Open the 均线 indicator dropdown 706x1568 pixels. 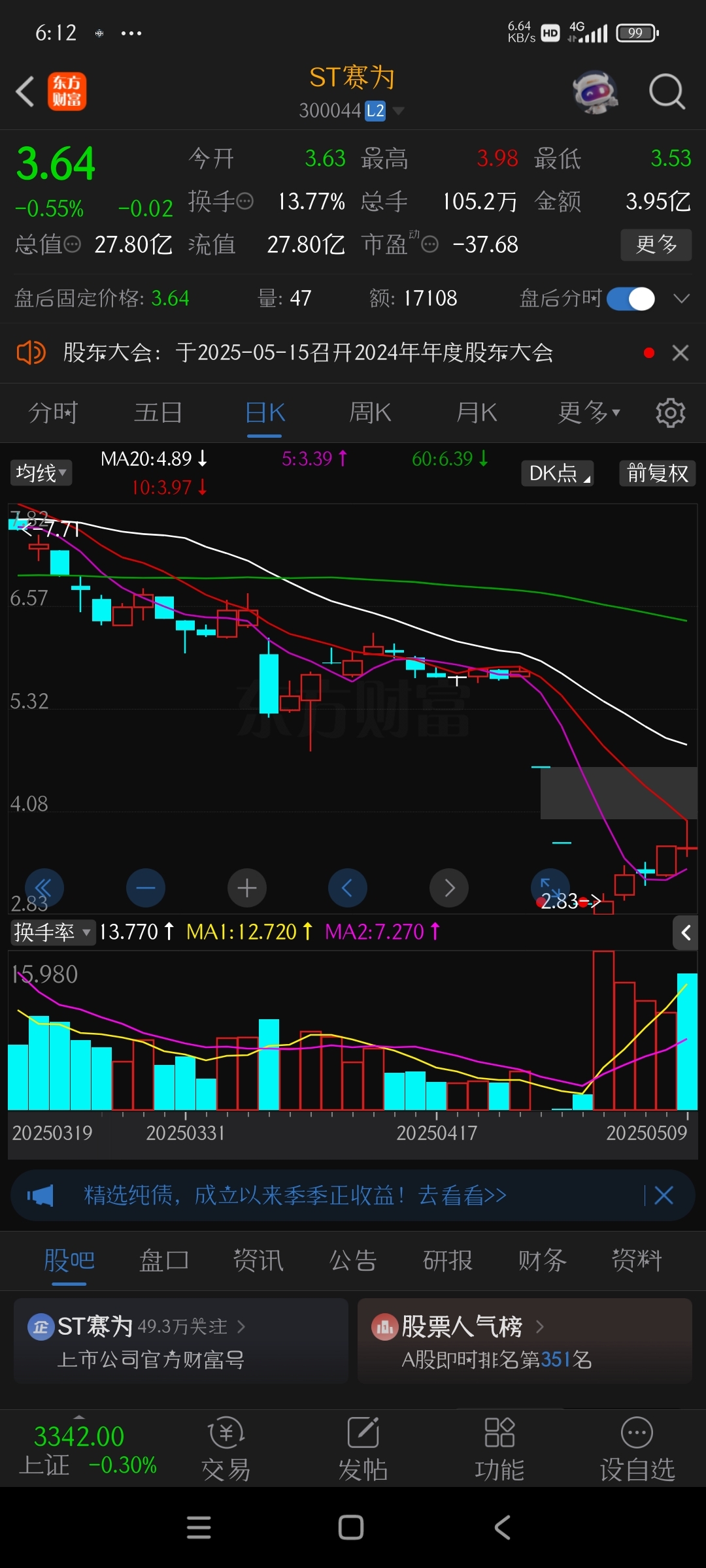click(41, 472)
